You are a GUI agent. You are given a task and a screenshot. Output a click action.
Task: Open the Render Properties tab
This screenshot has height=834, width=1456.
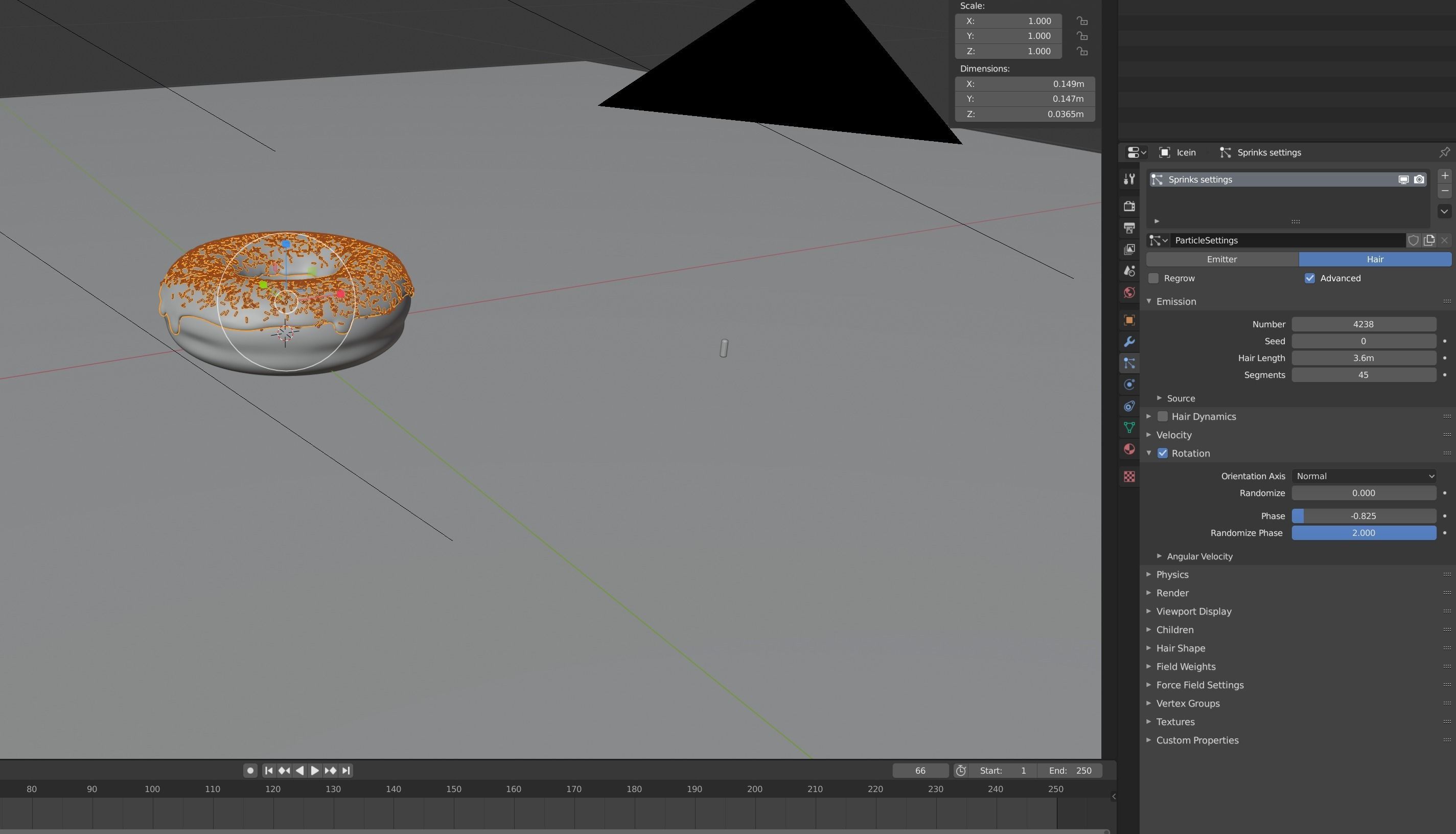[1128, 206]
